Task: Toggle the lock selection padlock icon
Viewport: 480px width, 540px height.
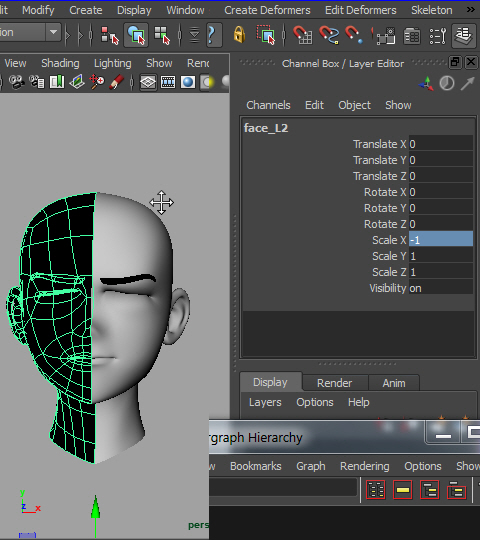Action: 239,35
